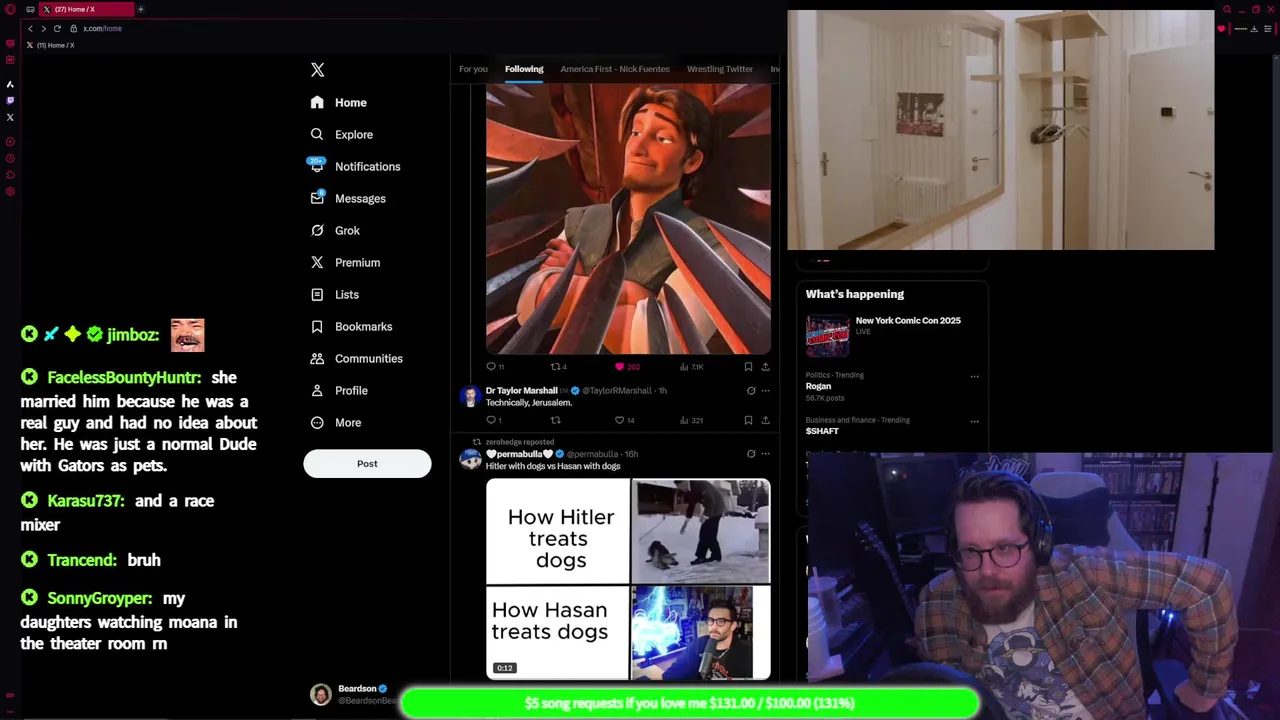Click Grok icon on the permabulla post

tap(751, 454)
